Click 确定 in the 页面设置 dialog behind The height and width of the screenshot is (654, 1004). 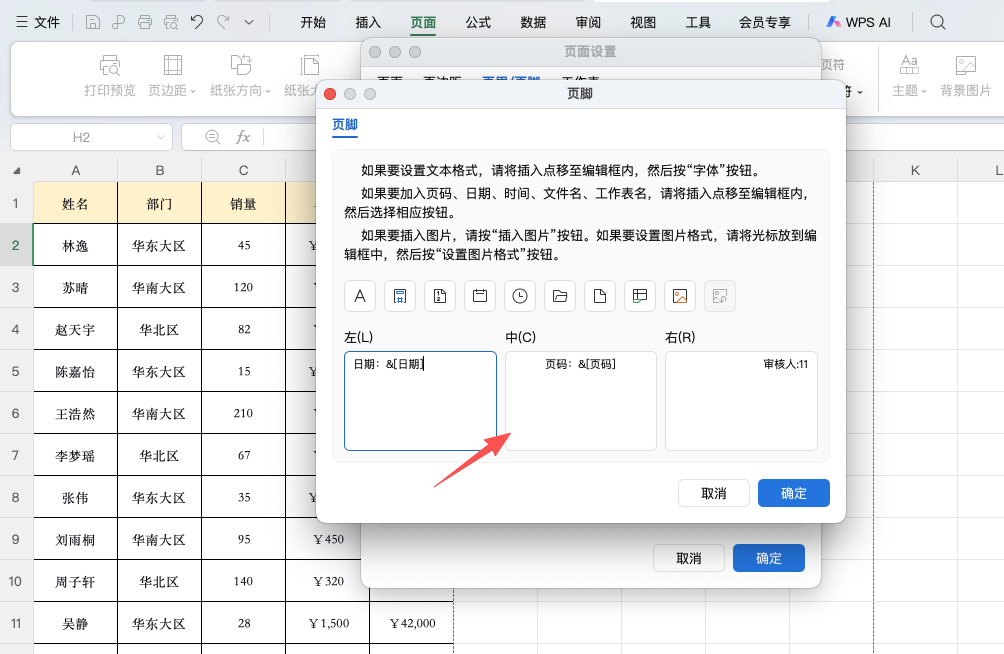[769, 558]
